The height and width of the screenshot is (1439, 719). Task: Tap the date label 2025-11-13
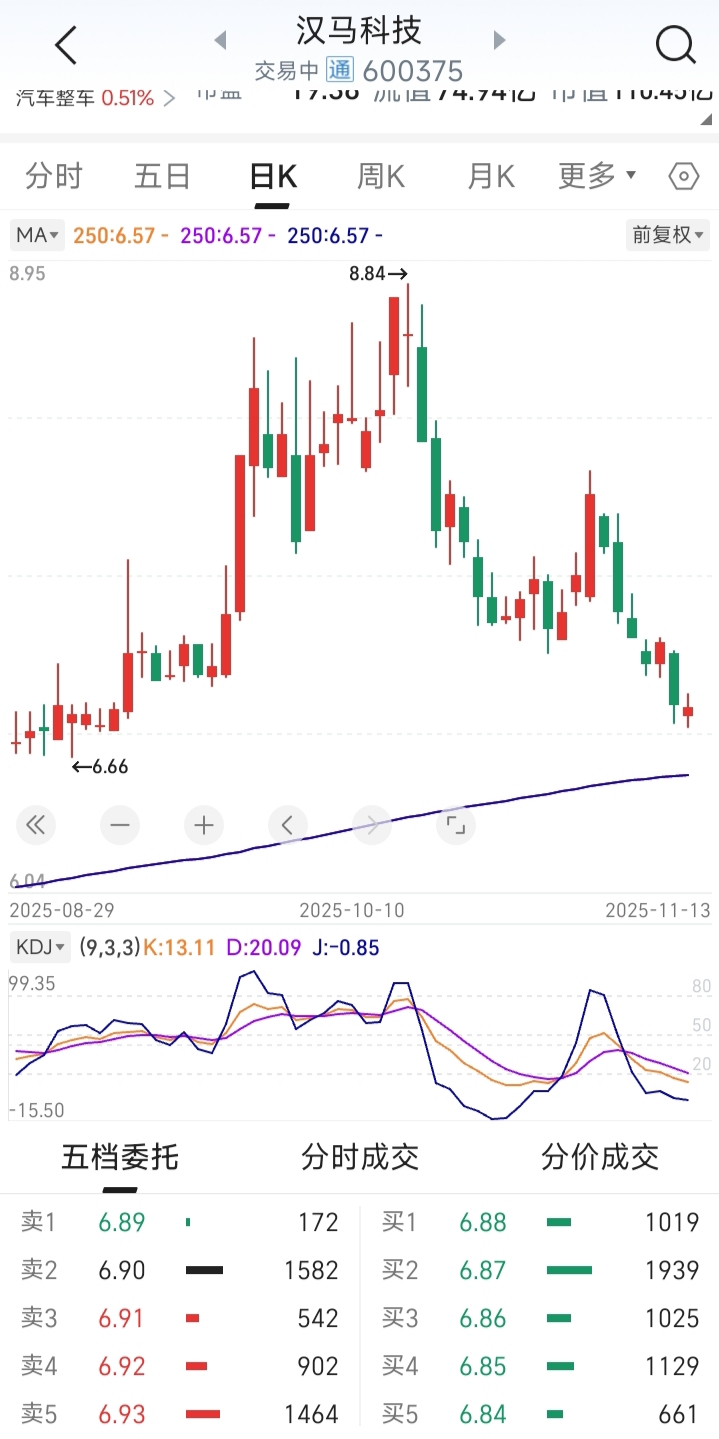tap(658, 910)
